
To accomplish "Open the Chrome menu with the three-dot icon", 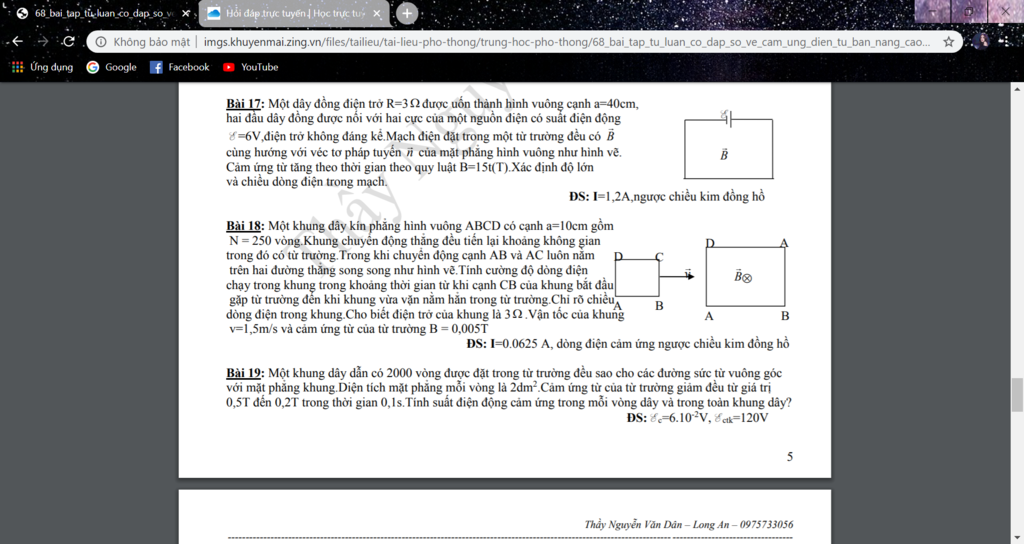I will [1006, 42].
